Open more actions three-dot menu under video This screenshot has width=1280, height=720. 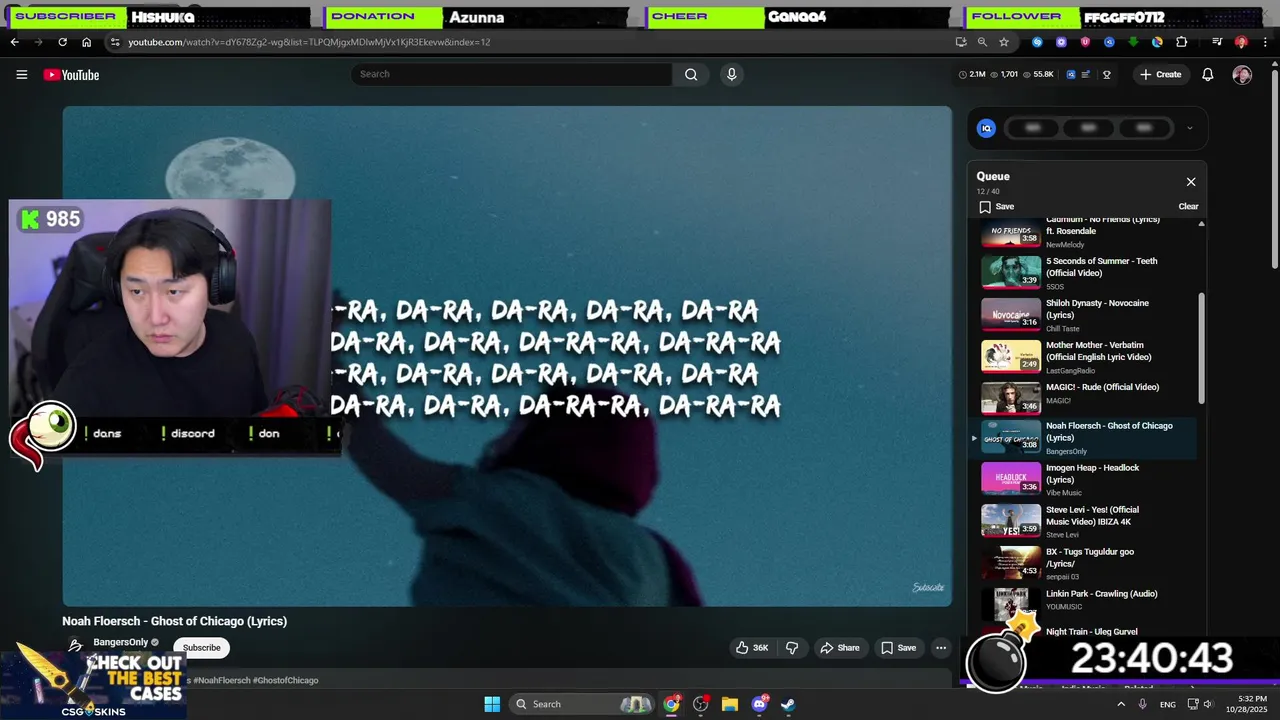(941, 648)
